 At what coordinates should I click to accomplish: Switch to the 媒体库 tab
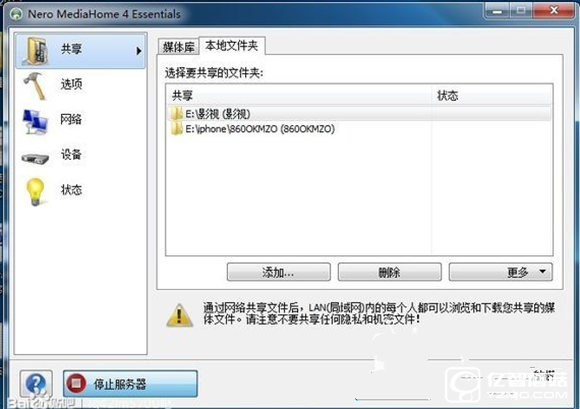tap(179, 47)
